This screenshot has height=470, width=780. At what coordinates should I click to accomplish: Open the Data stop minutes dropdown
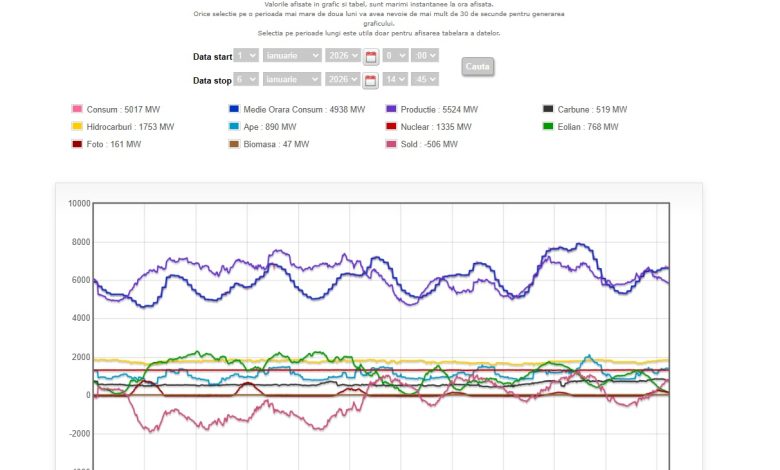(425, 79)
